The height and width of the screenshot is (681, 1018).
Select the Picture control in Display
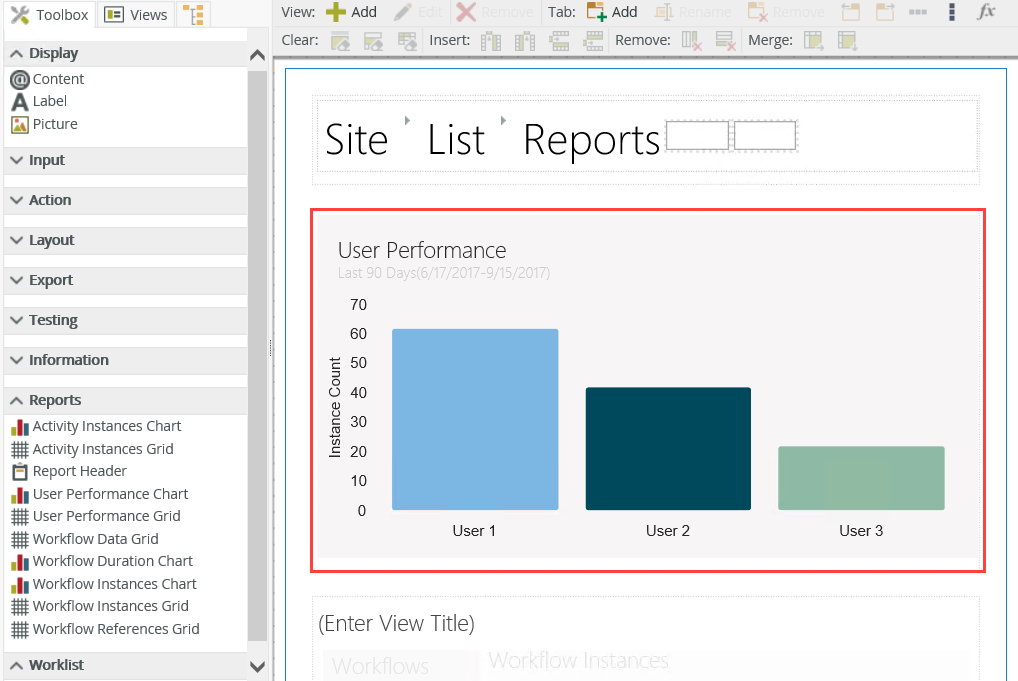pyautogui.click(x=54, y=124)
